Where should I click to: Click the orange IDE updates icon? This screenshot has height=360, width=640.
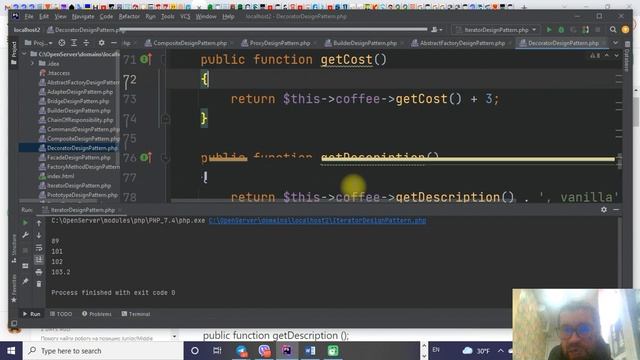click(625, 30)
